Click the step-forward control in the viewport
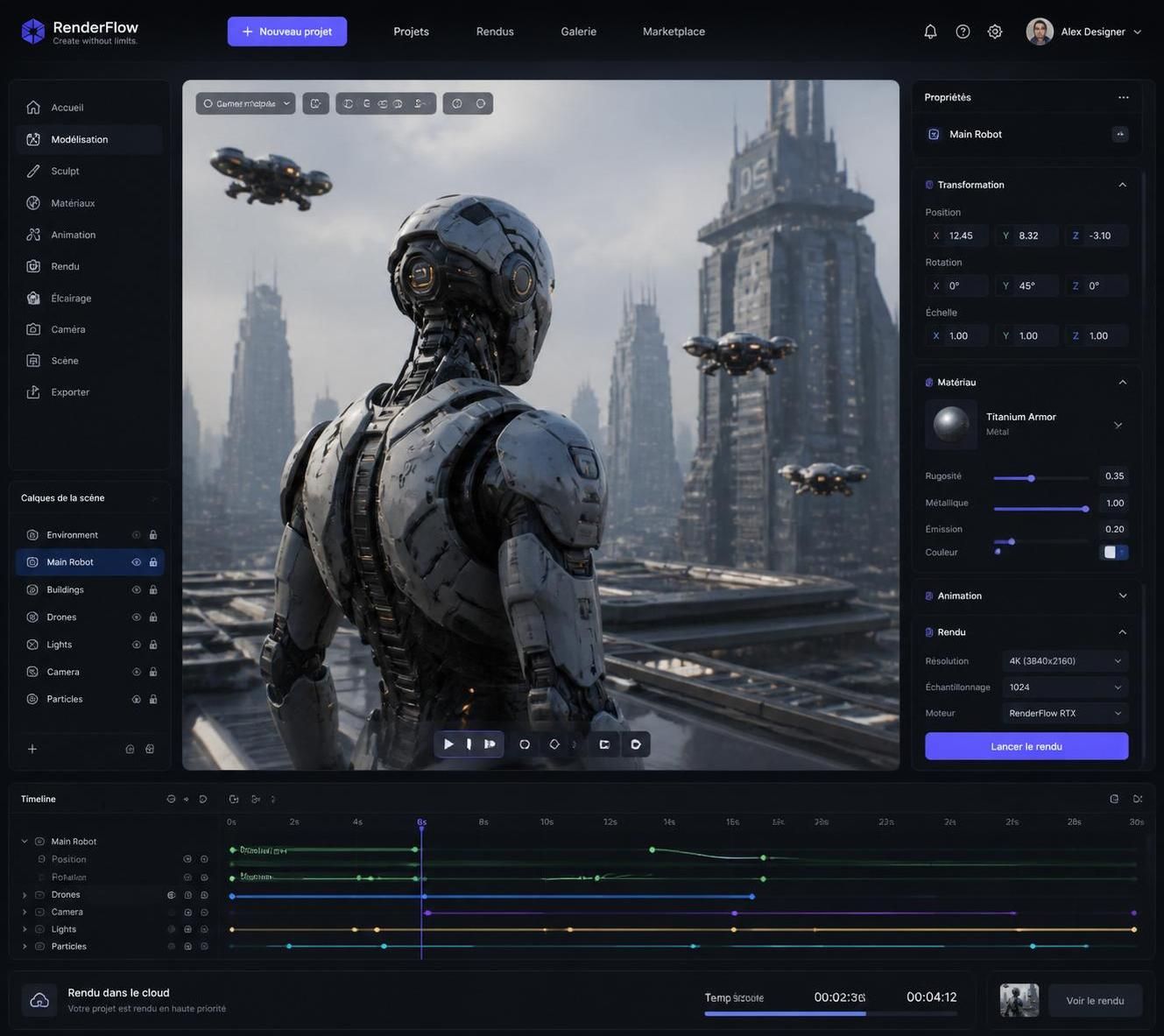Viewport: 1164px width, 1036px height. (x=490, y=744)
